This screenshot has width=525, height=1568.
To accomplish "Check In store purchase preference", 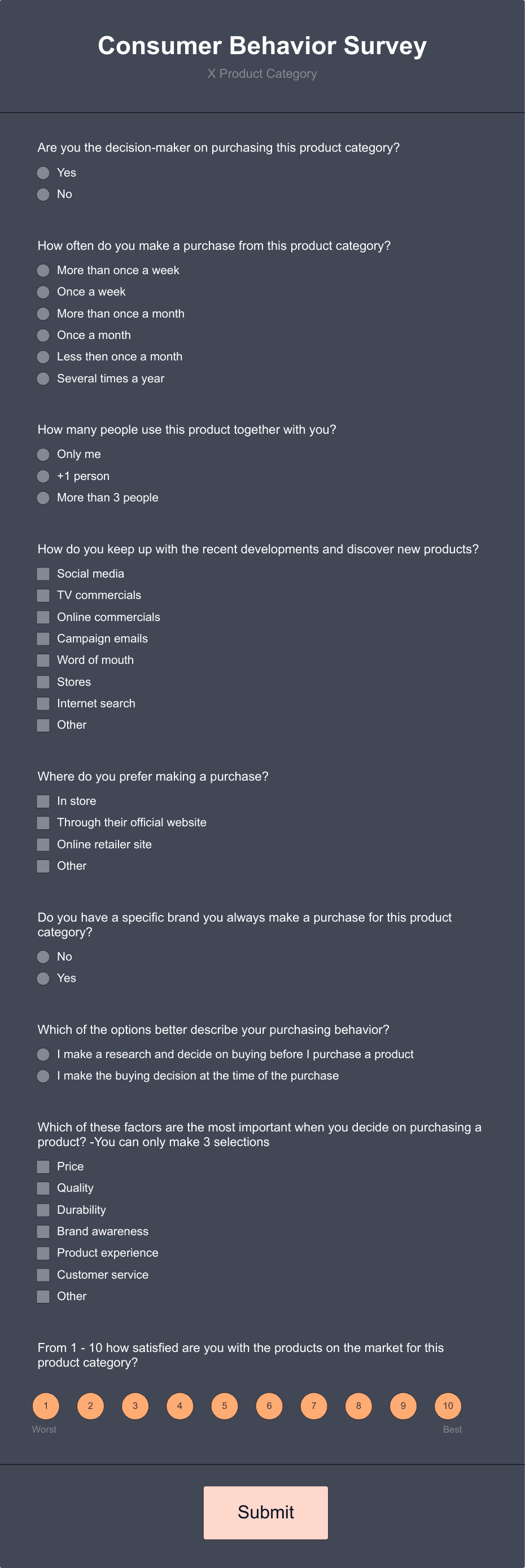I will (43, 801).
